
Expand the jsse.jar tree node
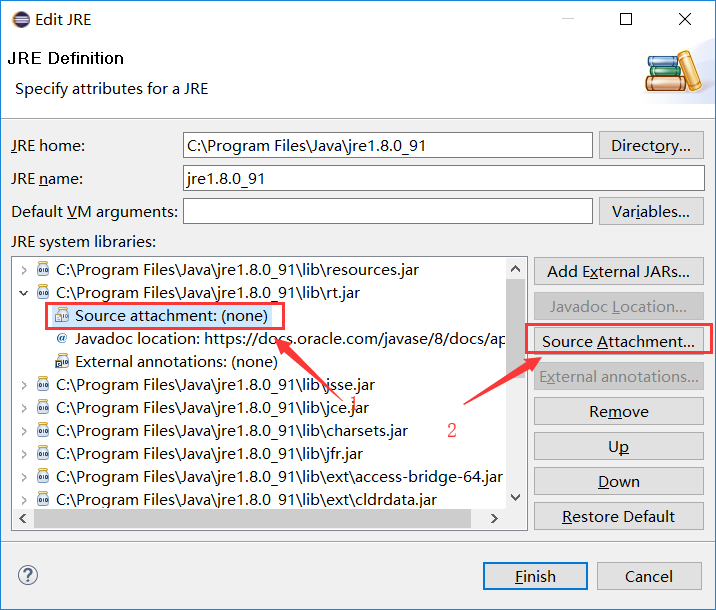coord(24,385)
